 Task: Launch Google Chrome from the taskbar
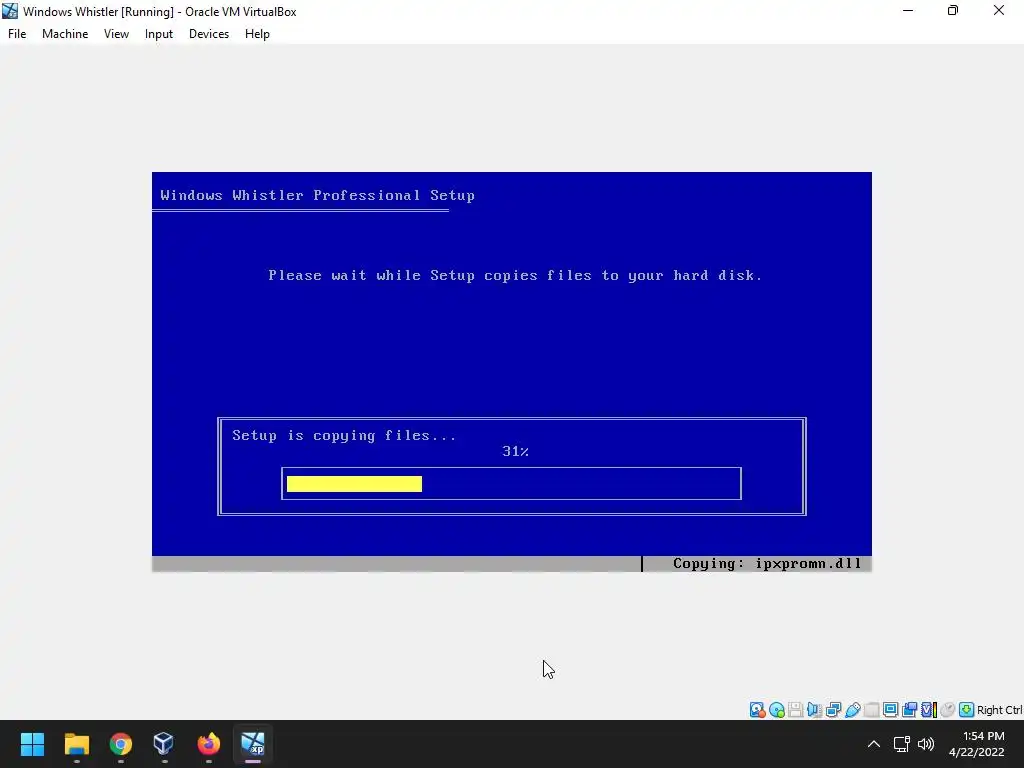[x=121, y=744]
